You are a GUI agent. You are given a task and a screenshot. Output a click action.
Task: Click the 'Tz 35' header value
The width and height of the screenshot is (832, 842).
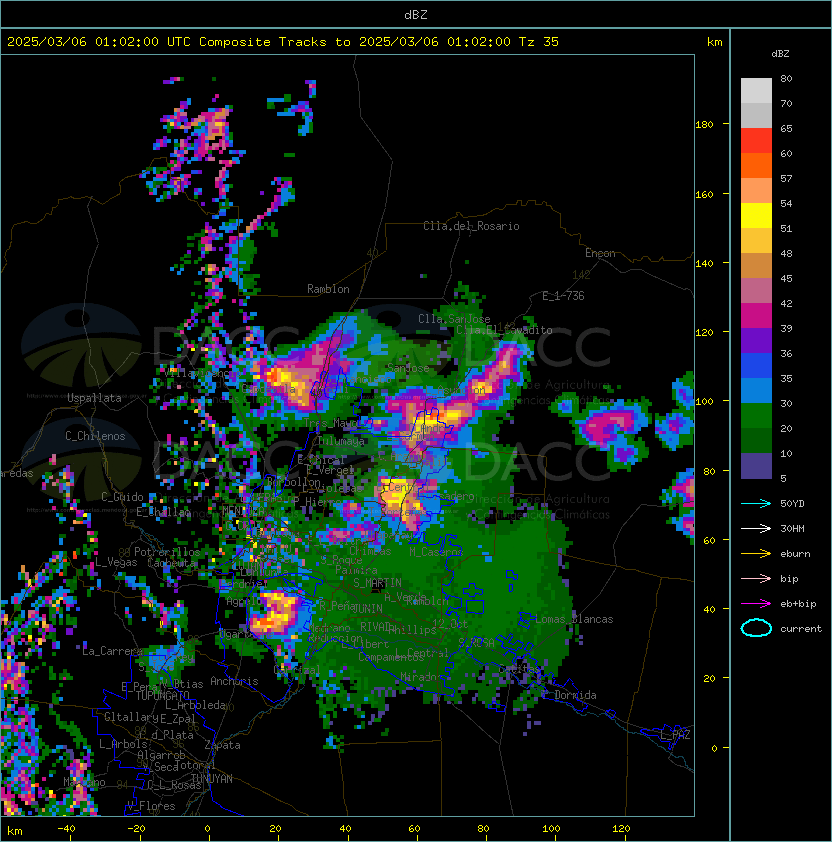(x=539, y=42)
